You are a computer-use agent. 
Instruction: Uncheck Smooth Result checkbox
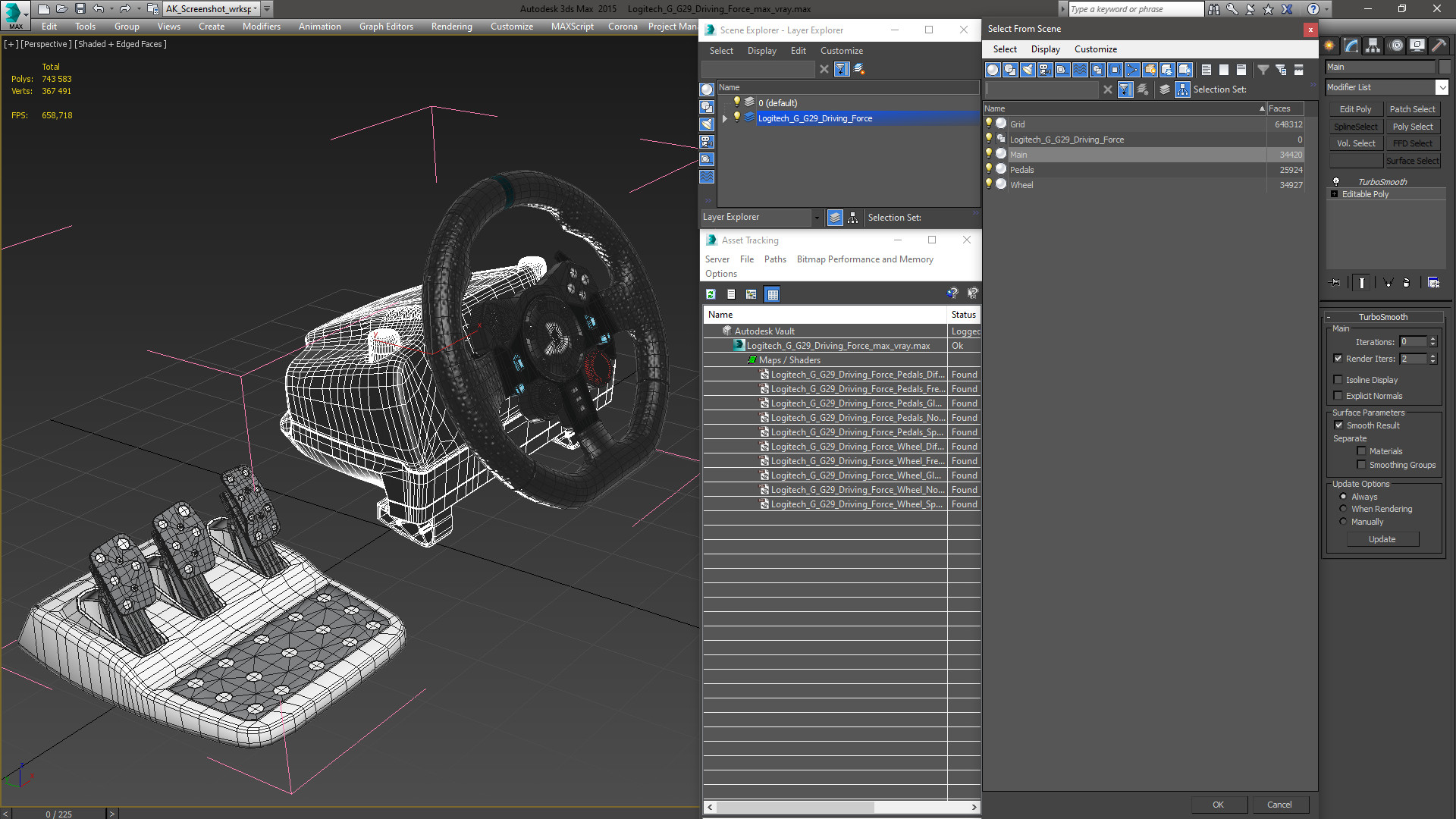1338,425
